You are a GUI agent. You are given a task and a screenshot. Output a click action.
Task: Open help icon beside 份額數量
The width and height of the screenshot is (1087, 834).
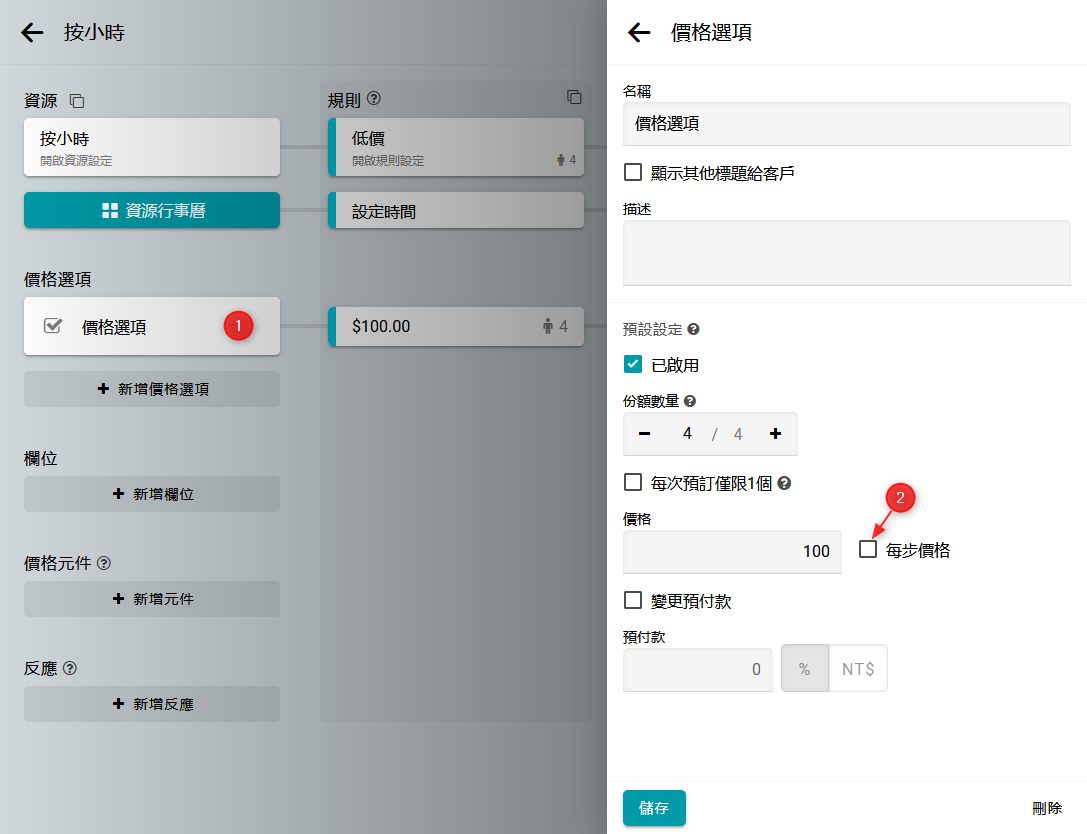(x=690, y=401)
